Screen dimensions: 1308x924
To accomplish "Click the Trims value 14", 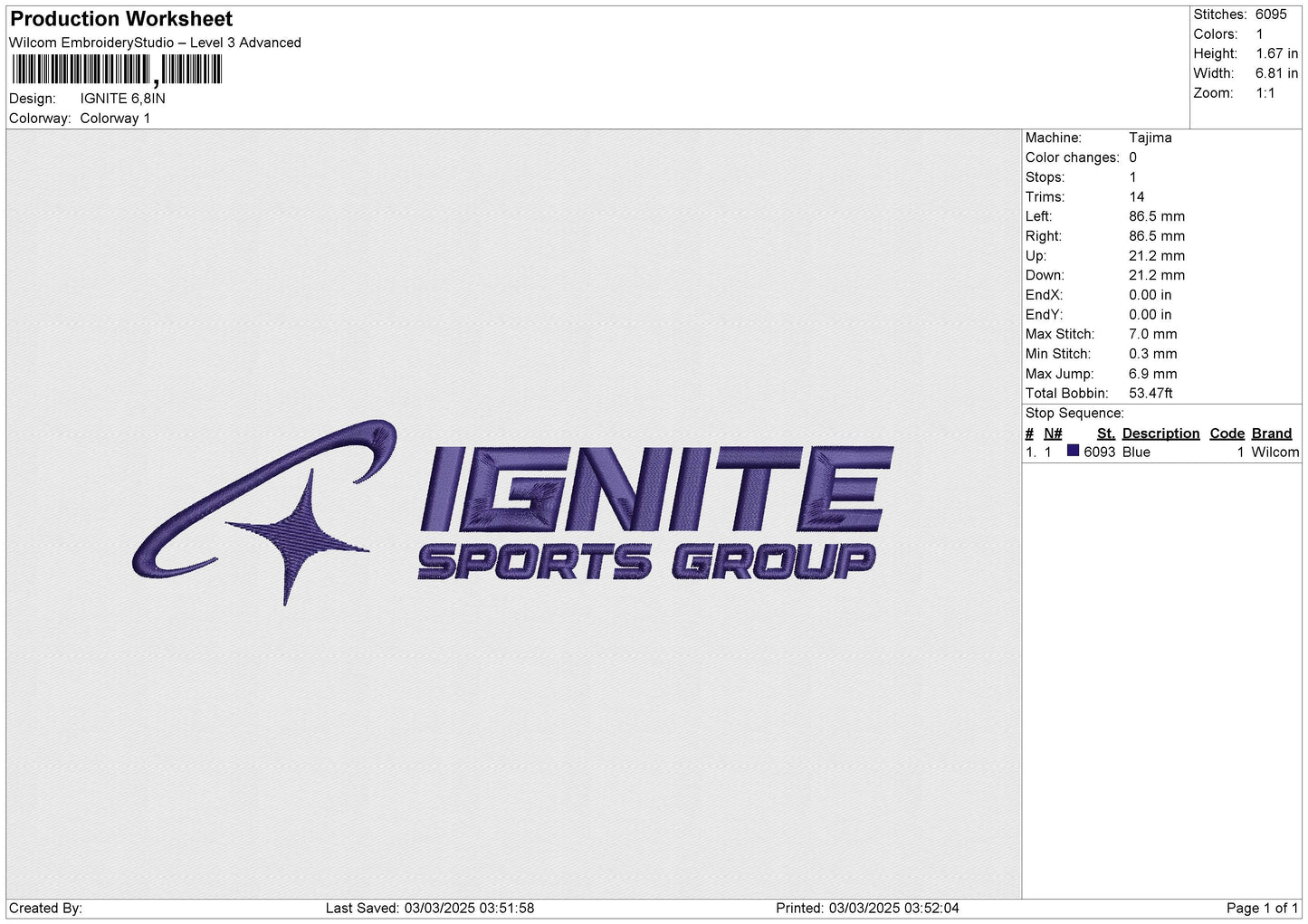I will tap(1136, 197).
